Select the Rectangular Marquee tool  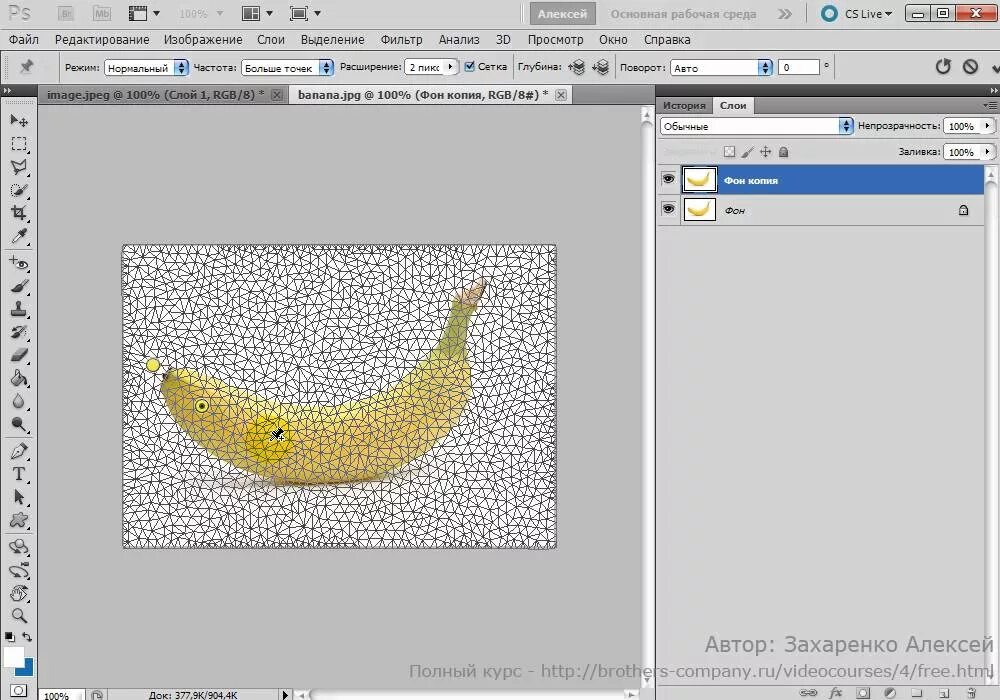[18, 144]
